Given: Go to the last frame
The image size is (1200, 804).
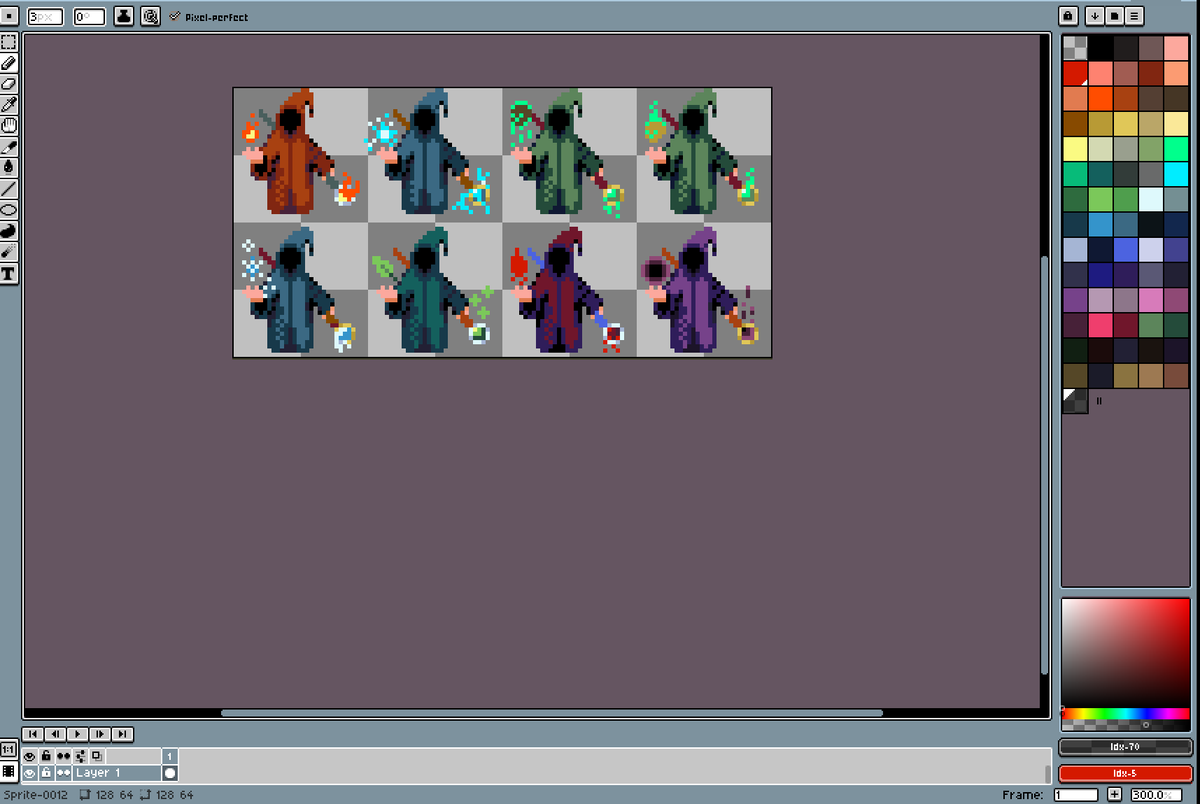Looking at the screenshot, I should coord(122,734).
